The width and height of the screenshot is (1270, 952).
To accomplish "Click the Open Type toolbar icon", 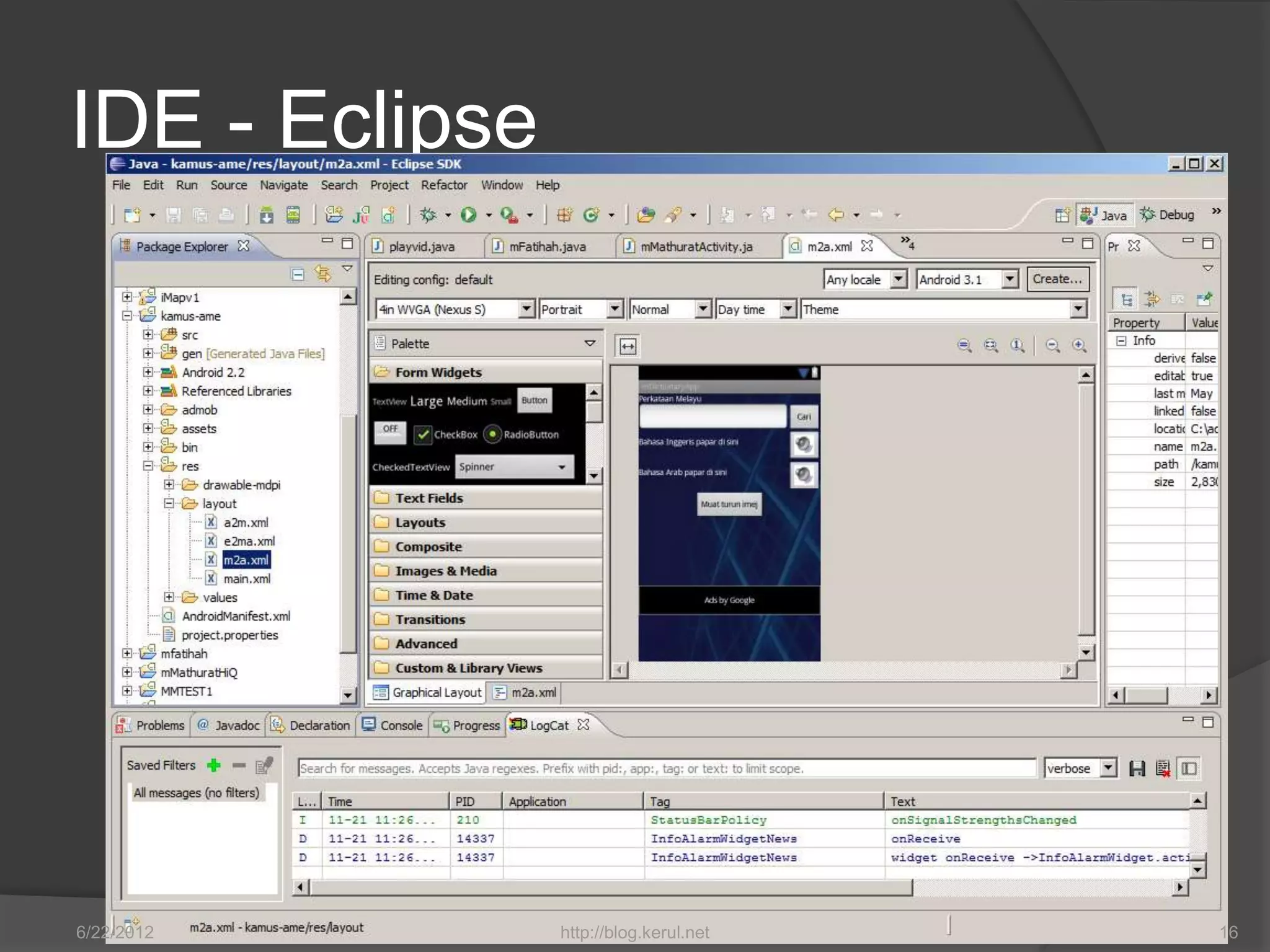I will coord(646,214).
